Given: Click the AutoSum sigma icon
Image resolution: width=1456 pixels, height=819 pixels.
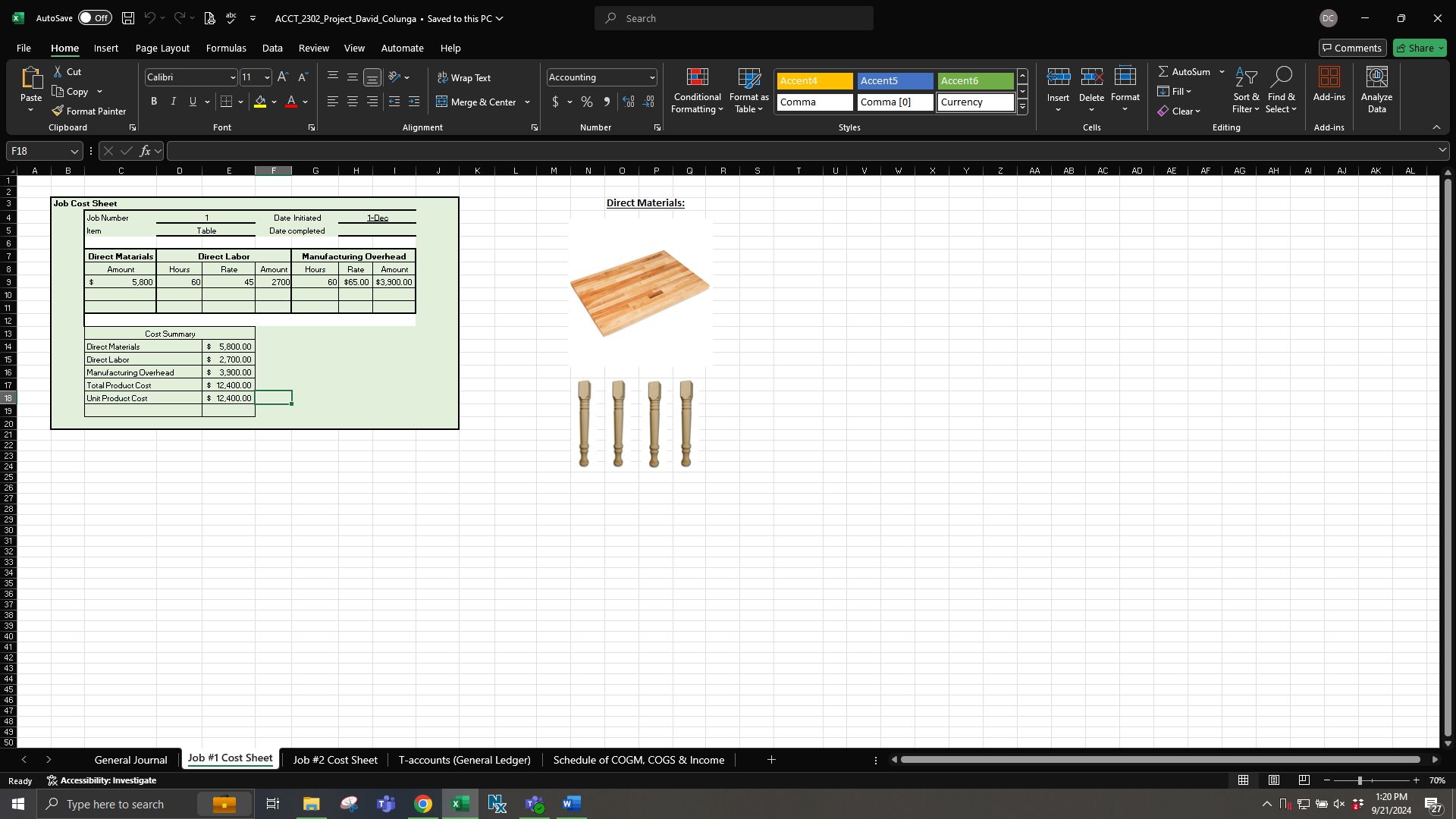Looking at the screenshot, I should click(x=1163, y=71).
